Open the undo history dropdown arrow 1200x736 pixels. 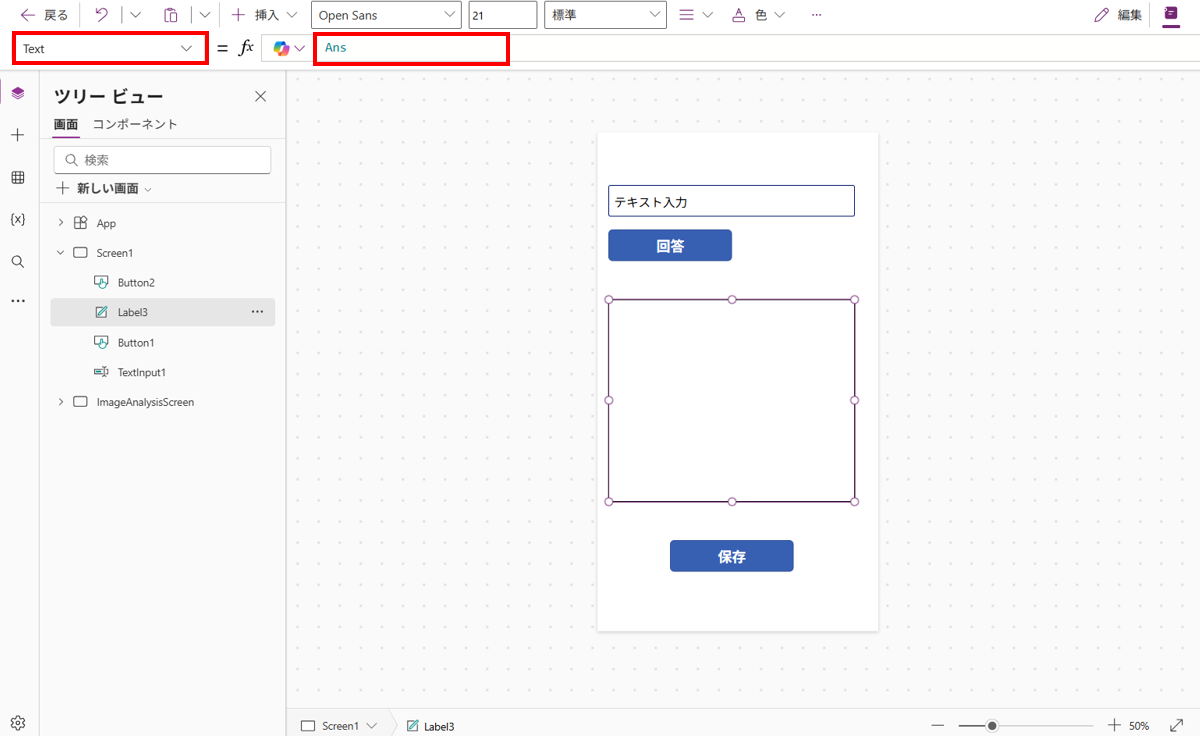click(136, 15)
